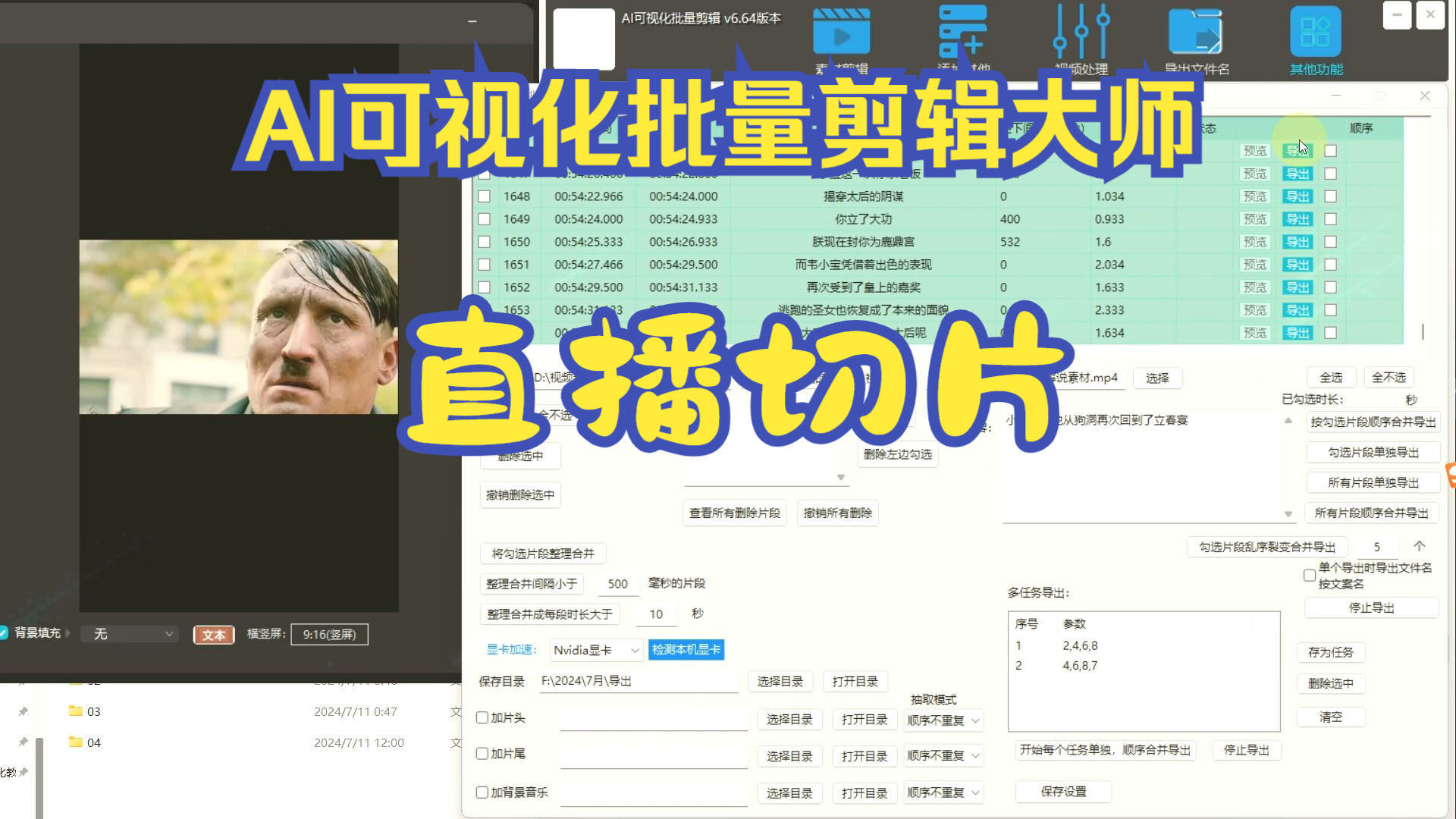This screenshot has height=819, width=1456.
Task: Click the up arrow next to value 5
Action: pyautogui.click(x=1420, y=546)
